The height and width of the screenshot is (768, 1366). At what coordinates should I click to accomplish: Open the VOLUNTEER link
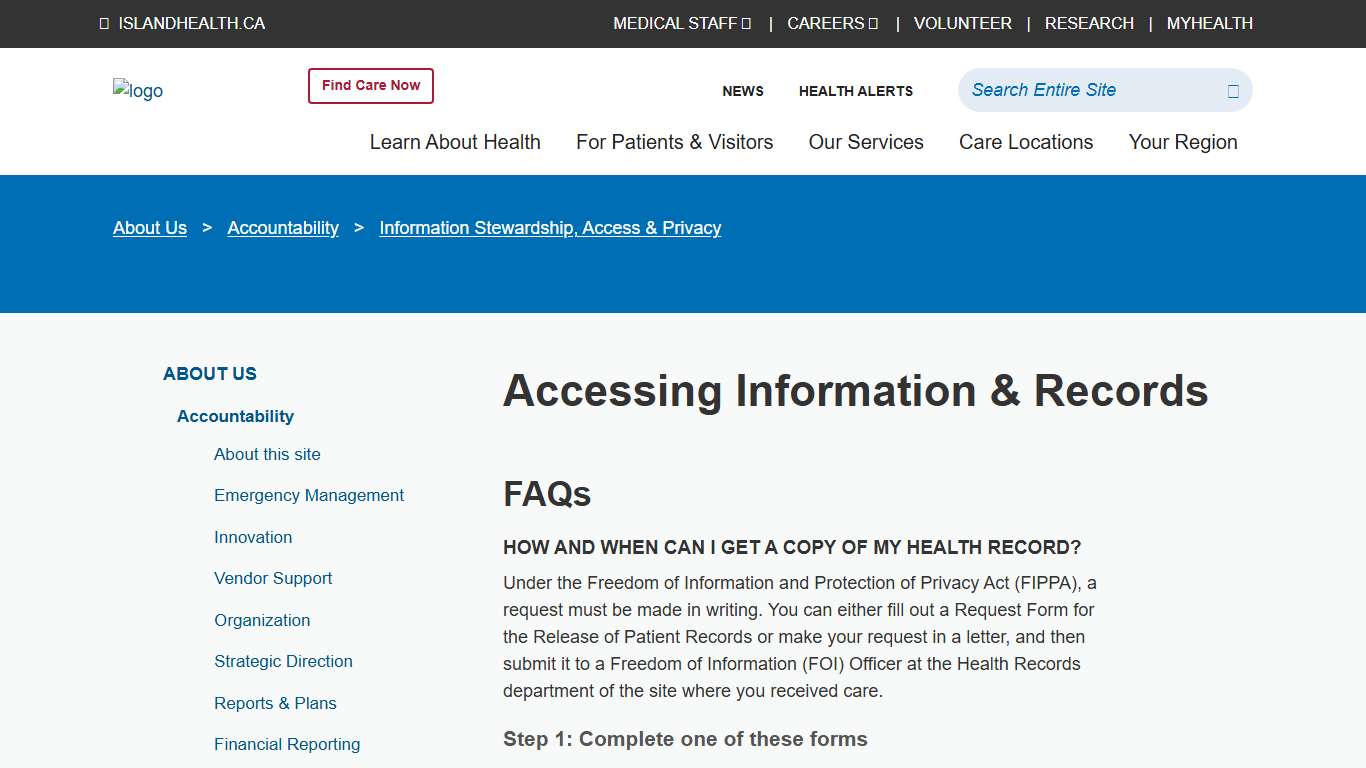pyautogui.click(x=962, y=23)
